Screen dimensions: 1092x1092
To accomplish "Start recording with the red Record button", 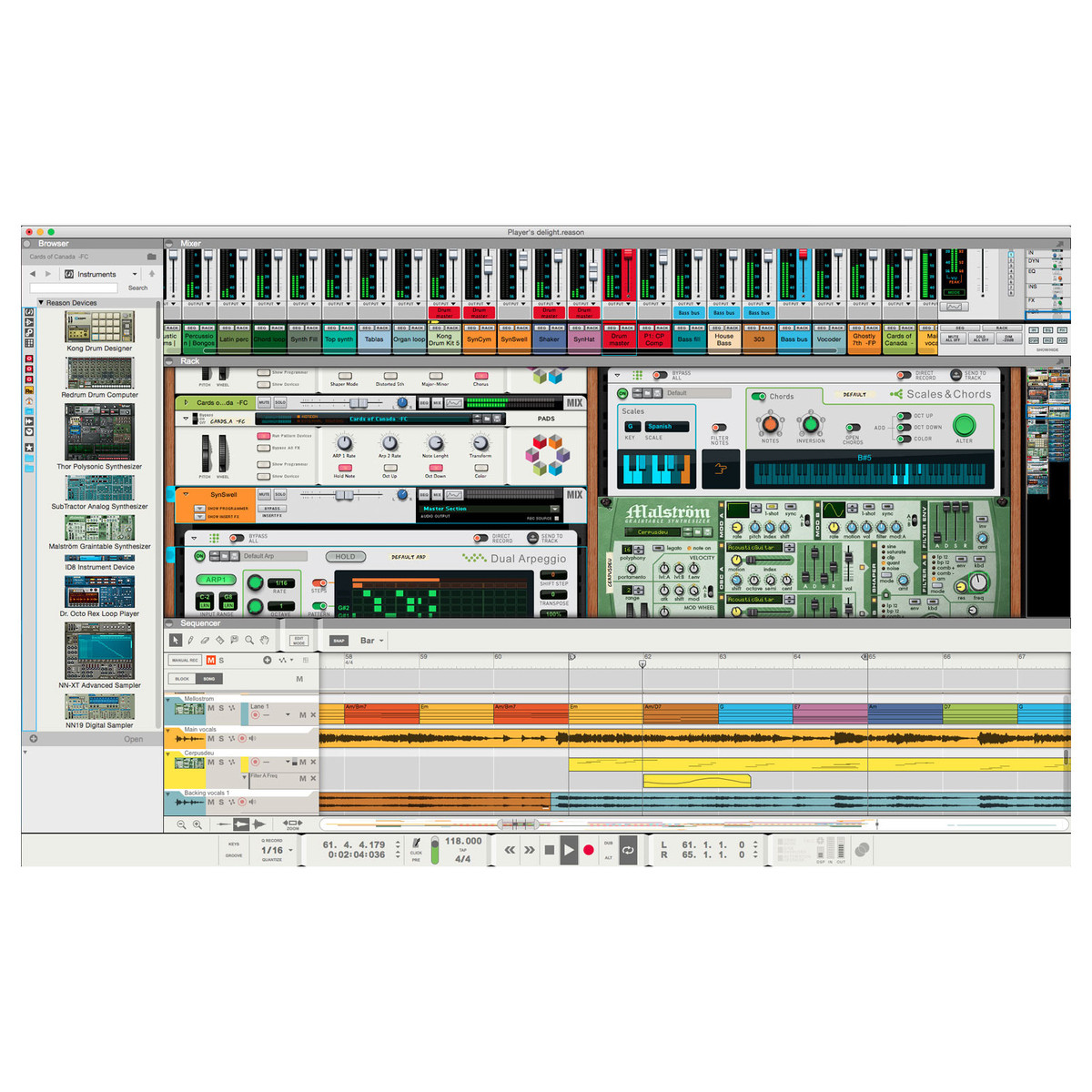I will (x=589, y=850).
